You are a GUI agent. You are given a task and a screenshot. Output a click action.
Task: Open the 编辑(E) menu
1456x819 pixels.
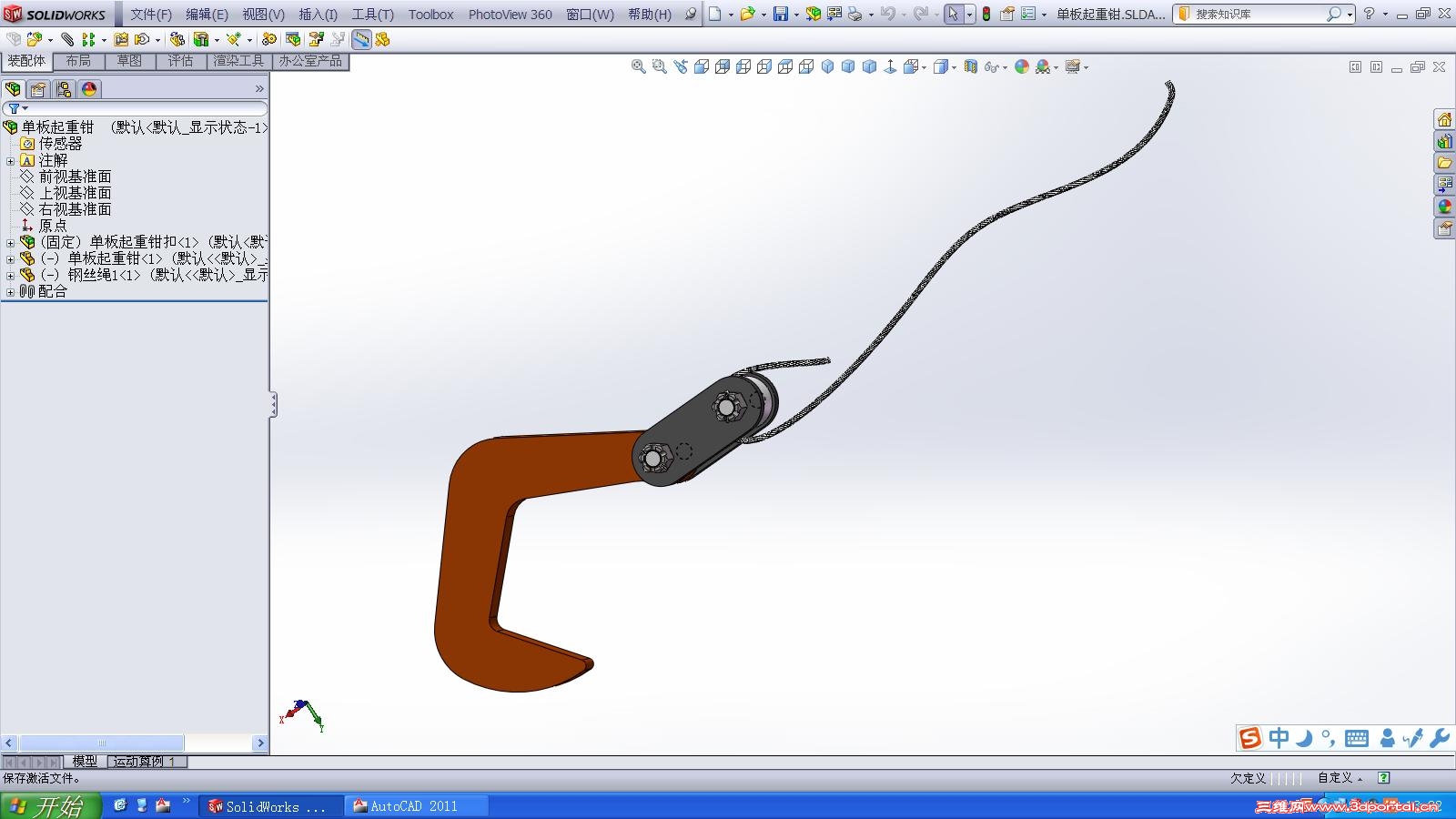click(x=207, y=15)
